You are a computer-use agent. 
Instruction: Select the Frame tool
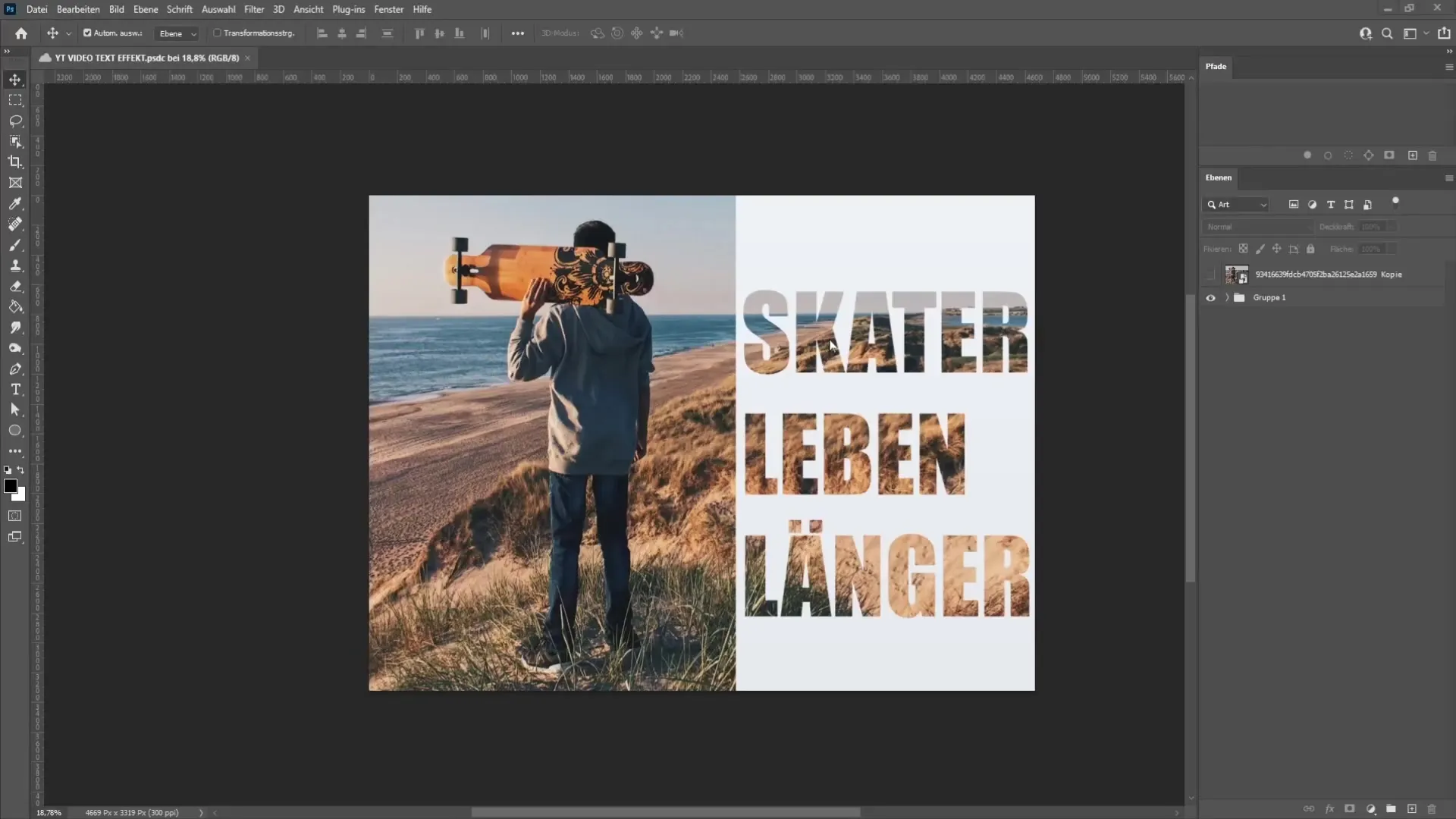click(x=15, y=183)
